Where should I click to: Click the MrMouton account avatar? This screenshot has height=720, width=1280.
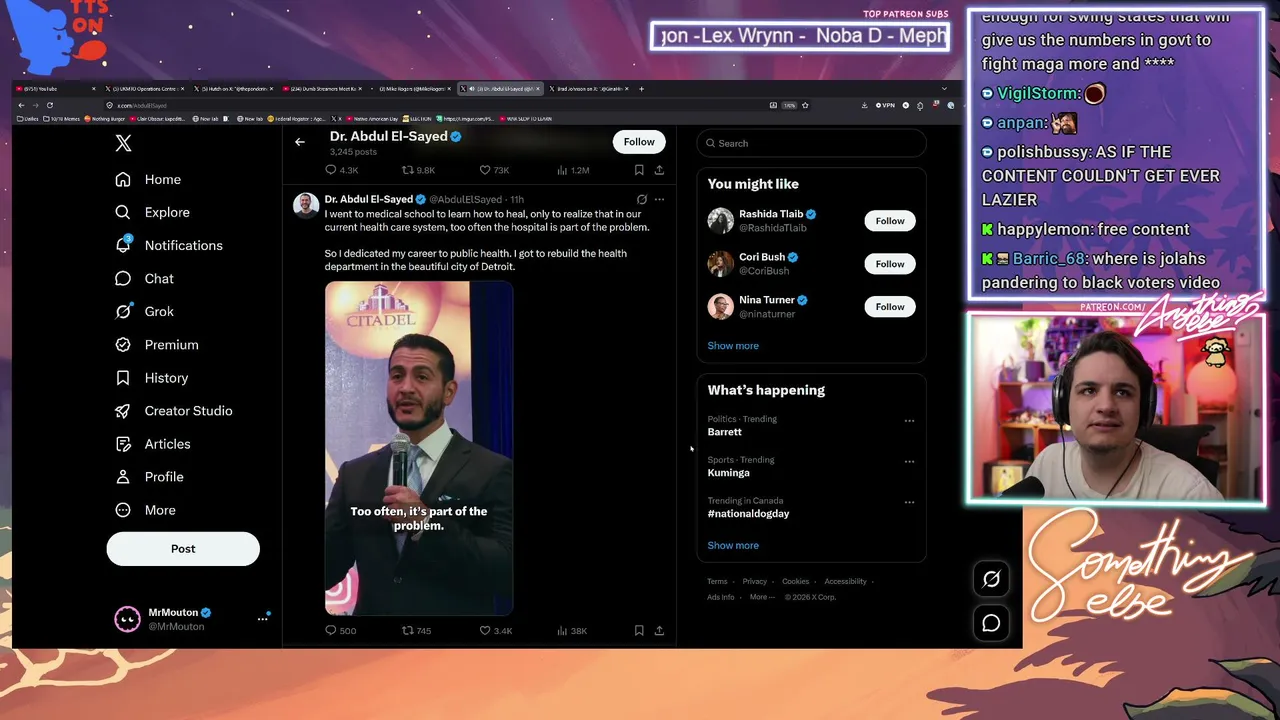point(127,619)
